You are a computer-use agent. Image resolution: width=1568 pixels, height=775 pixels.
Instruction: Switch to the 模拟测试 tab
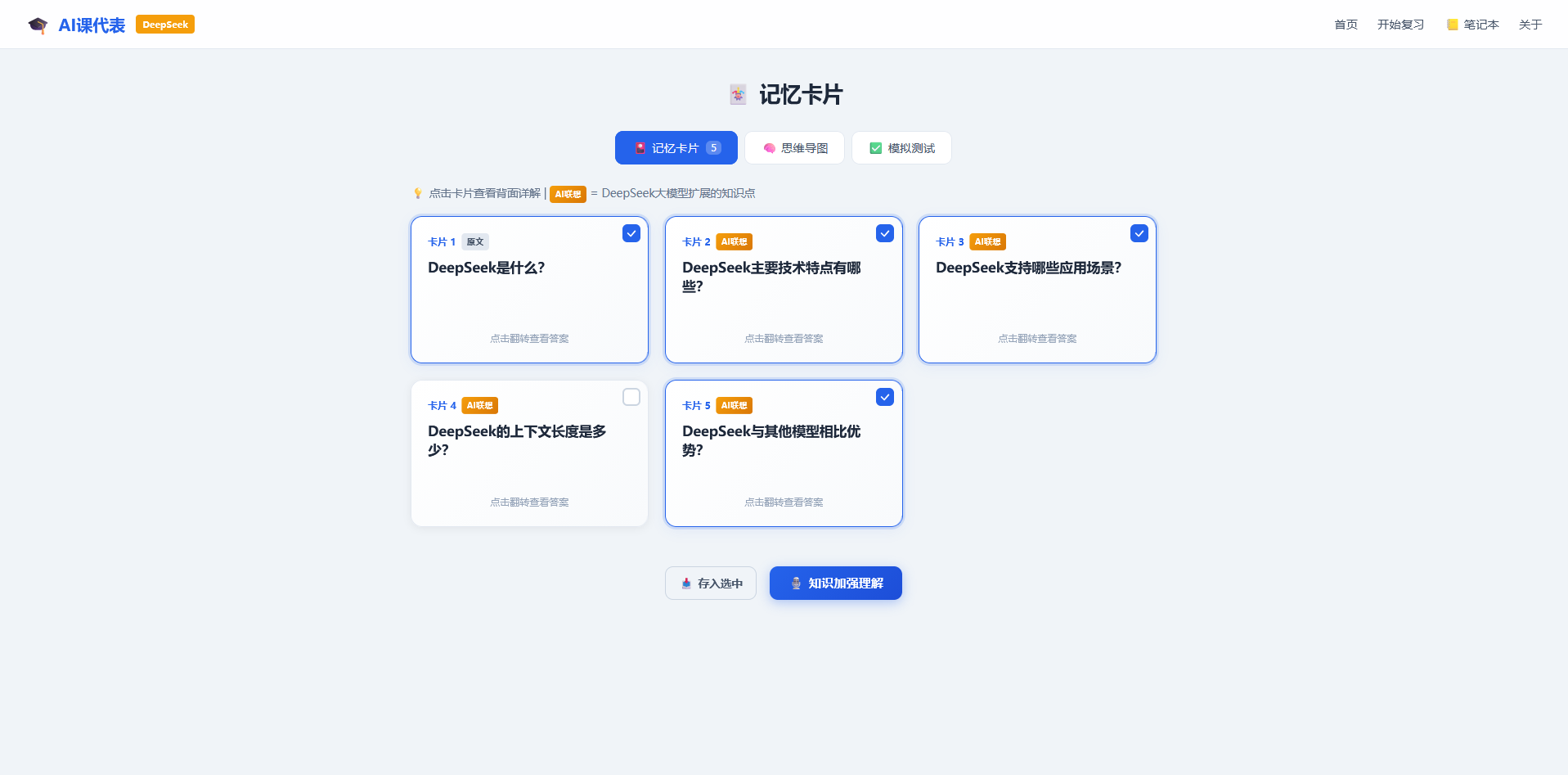[901, 148]
